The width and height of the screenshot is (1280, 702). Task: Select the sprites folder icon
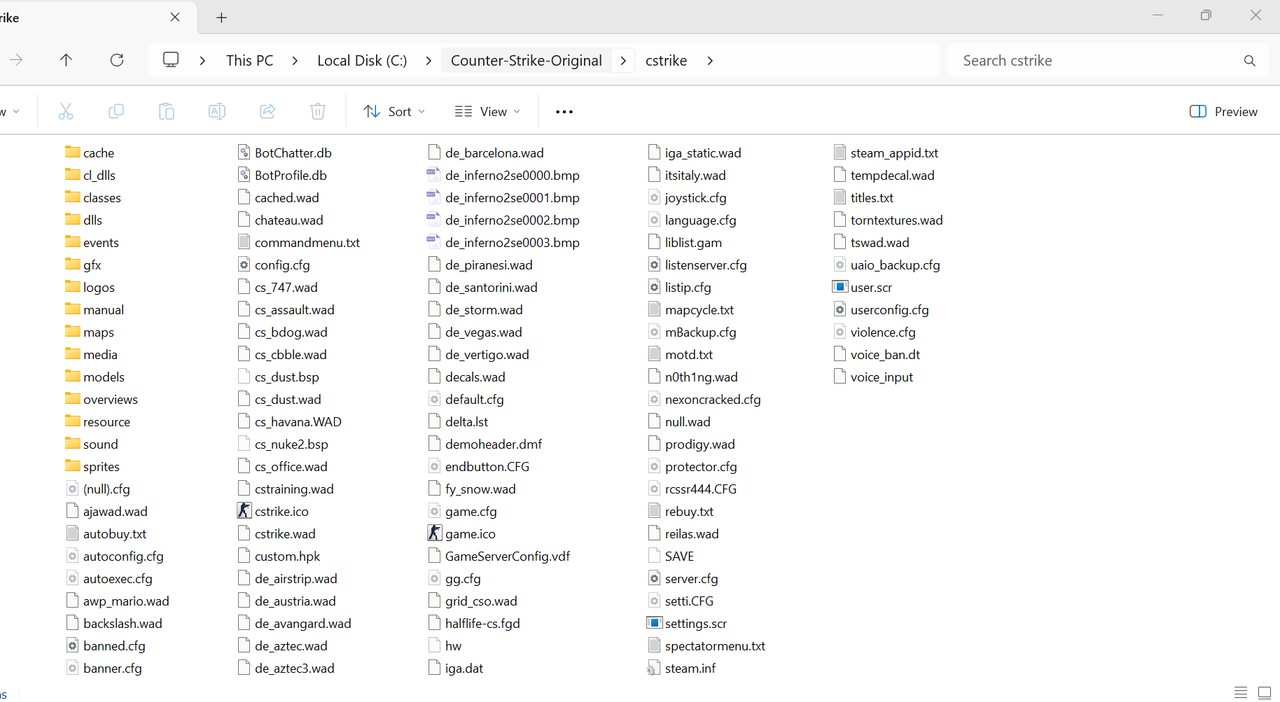click(x=72, y=466)
